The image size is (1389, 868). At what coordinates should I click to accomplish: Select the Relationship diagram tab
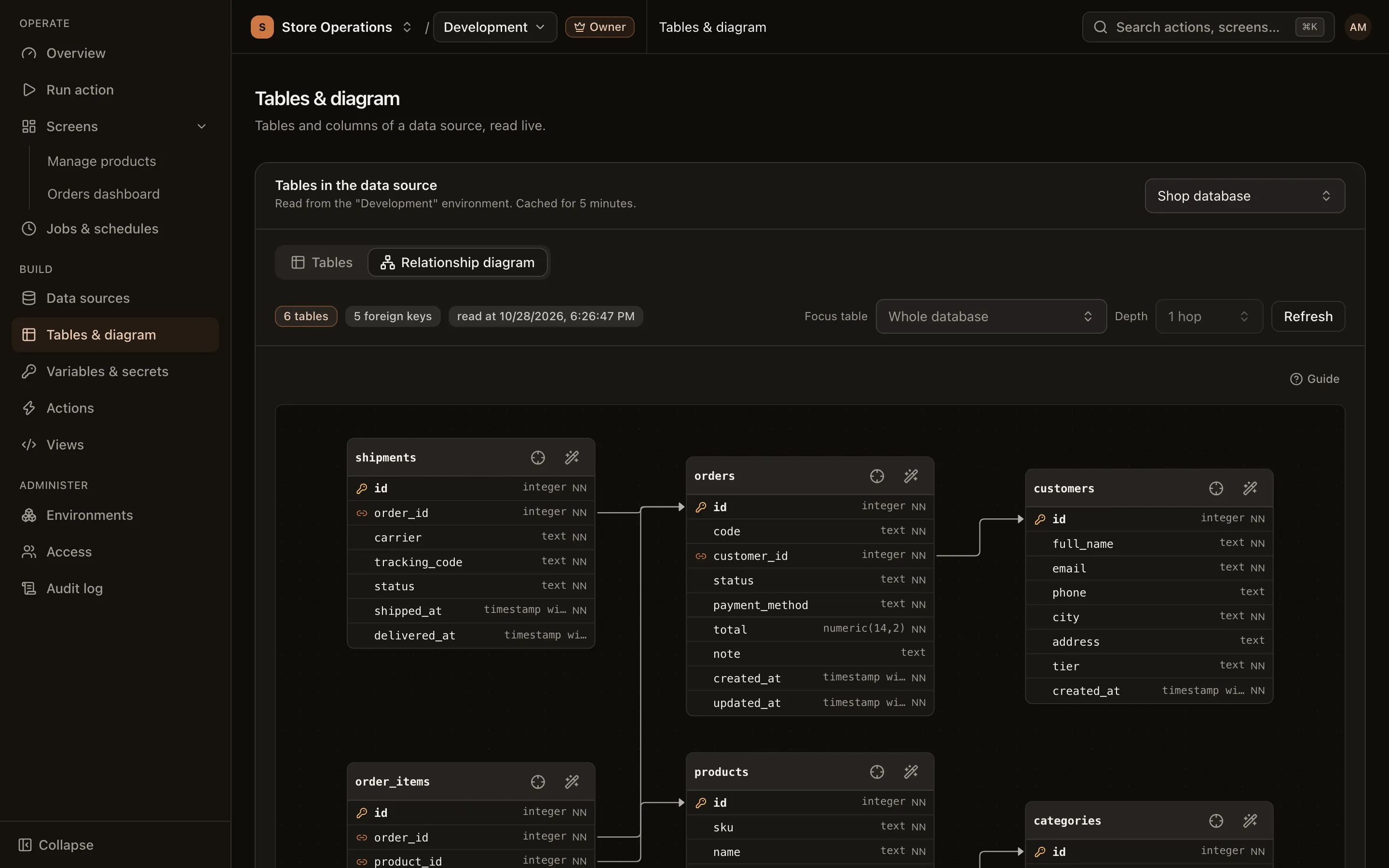point(457,262)
